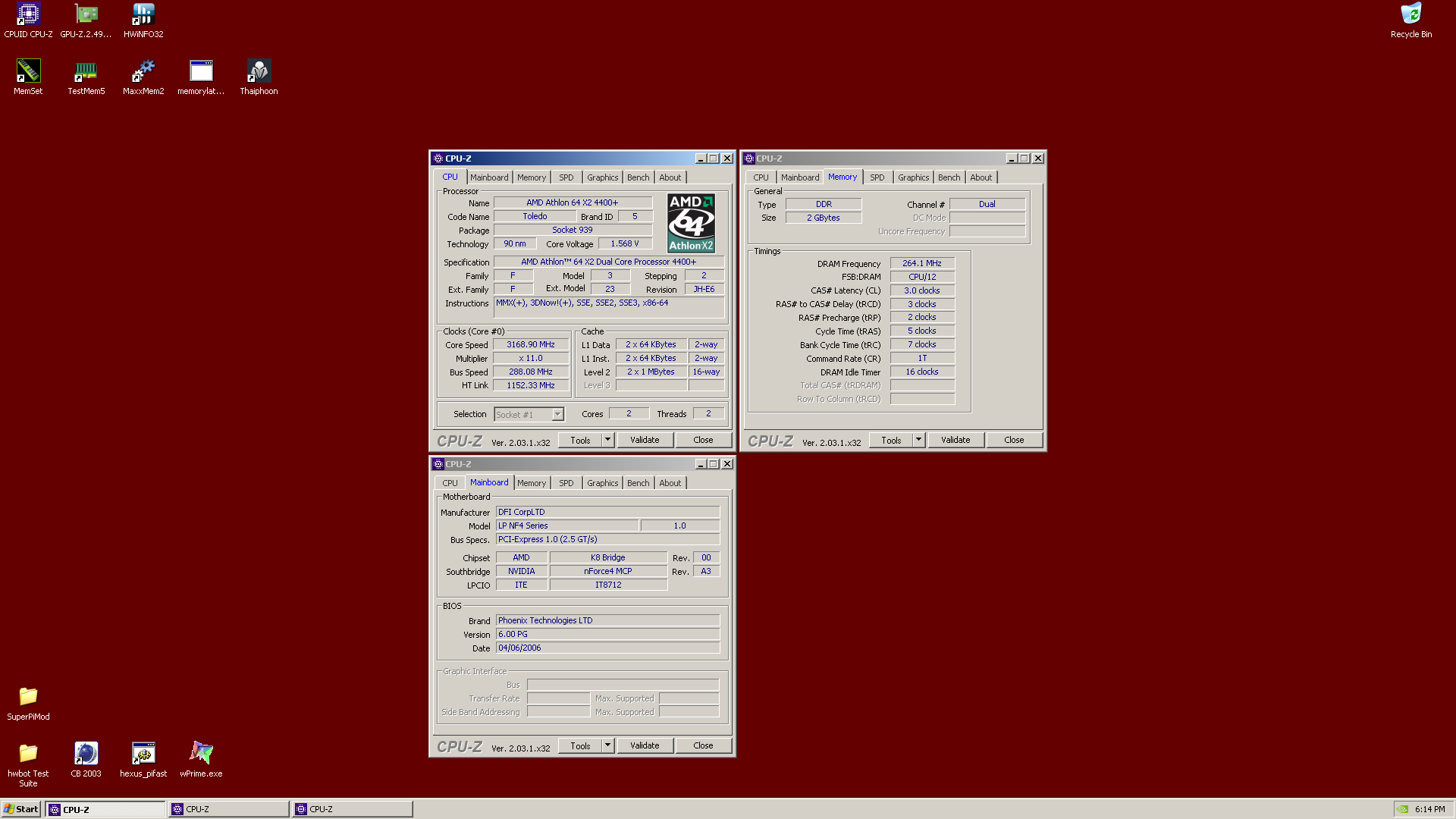Click the title bar icon in the Memory CPU-Z window
This screenshot has height=819, width=1456.
(748, 158)
